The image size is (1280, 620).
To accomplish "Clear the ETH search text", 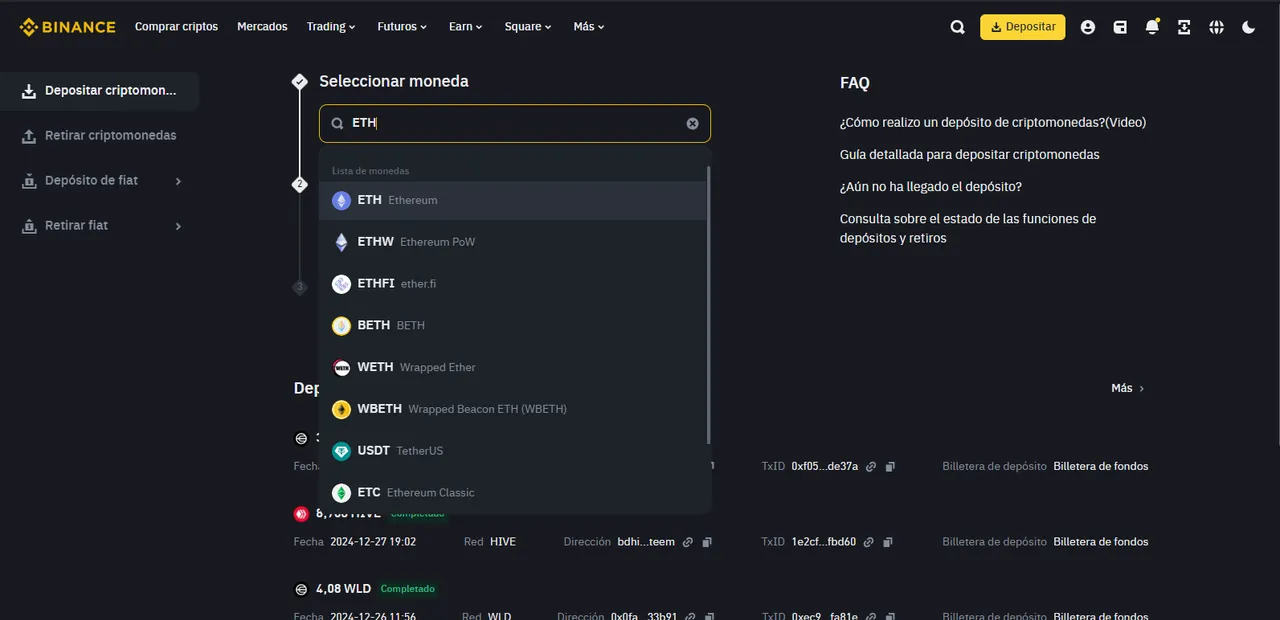I will (x=692, y=123).
